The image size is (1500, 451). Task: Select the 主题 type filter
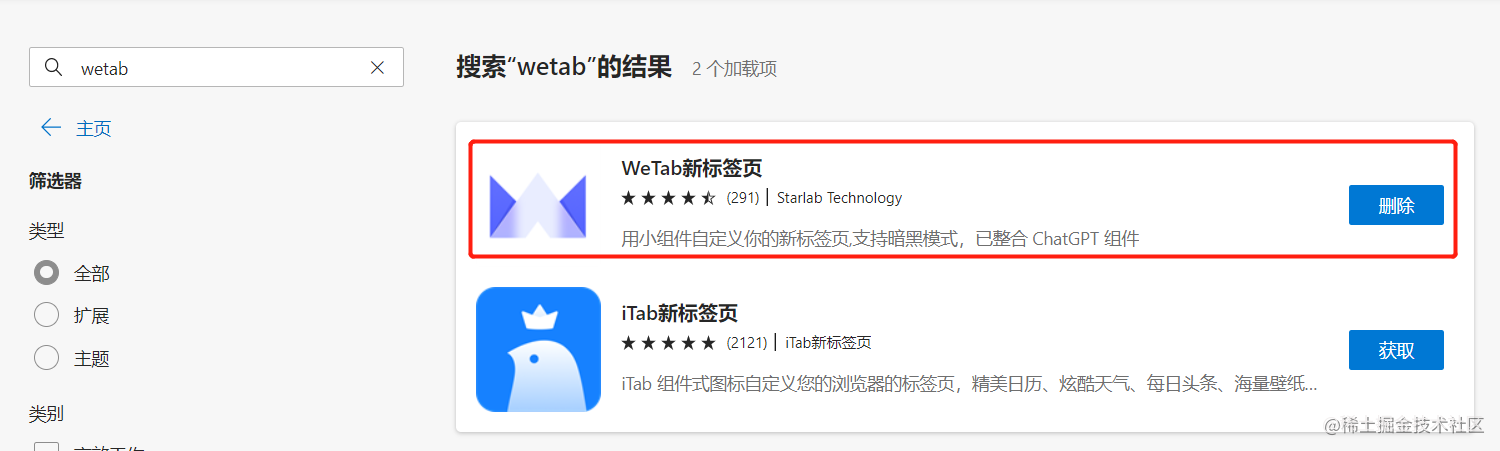(x=46, y=357)
